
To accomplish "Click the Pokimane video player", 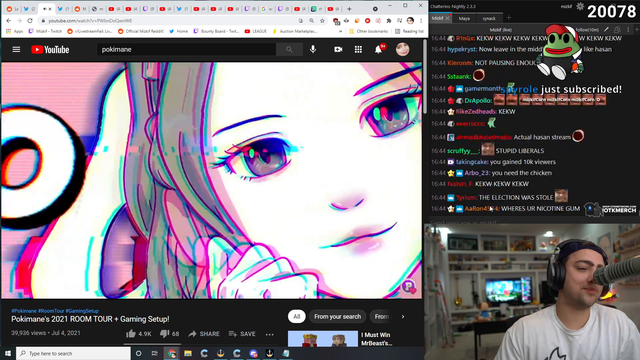I will coord(211,180).
